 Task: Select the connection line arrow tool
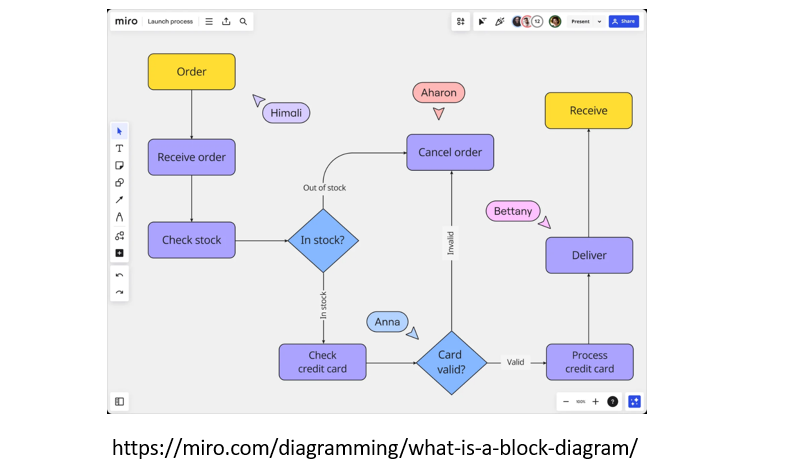coord(119,200)
